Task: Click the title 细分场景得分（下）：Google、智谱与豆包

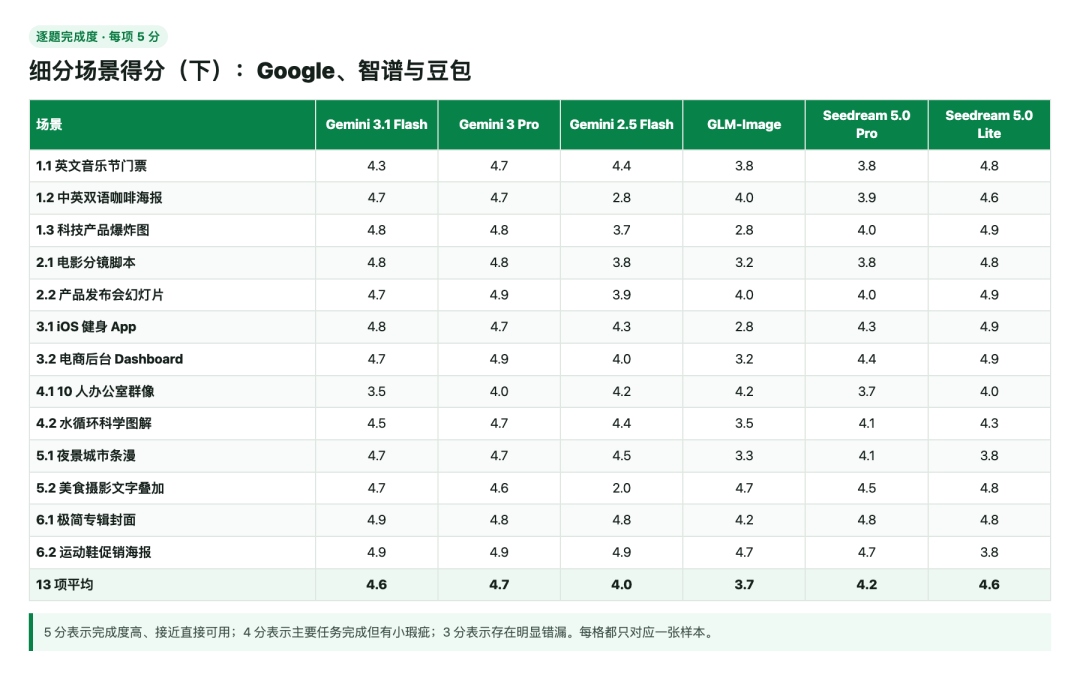Action: 250,70
